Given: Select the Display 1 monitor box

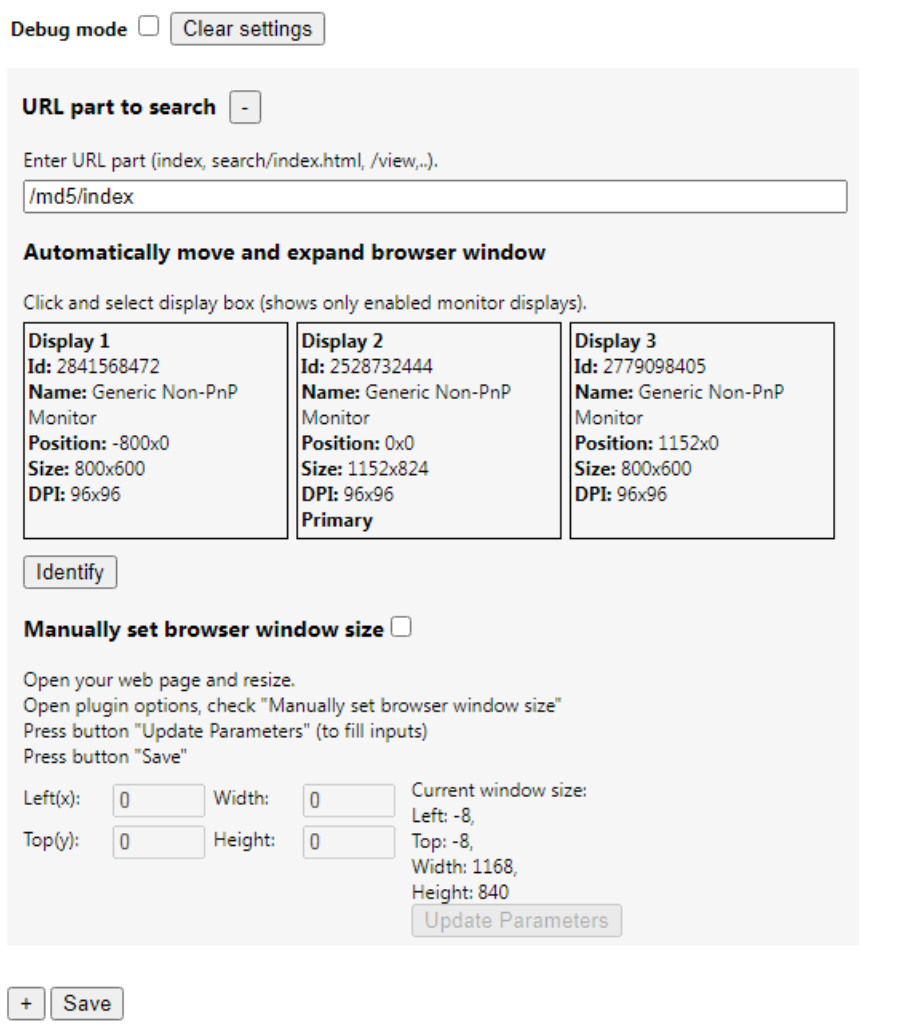Looking at the screenshot, I should tap(156, 431).
